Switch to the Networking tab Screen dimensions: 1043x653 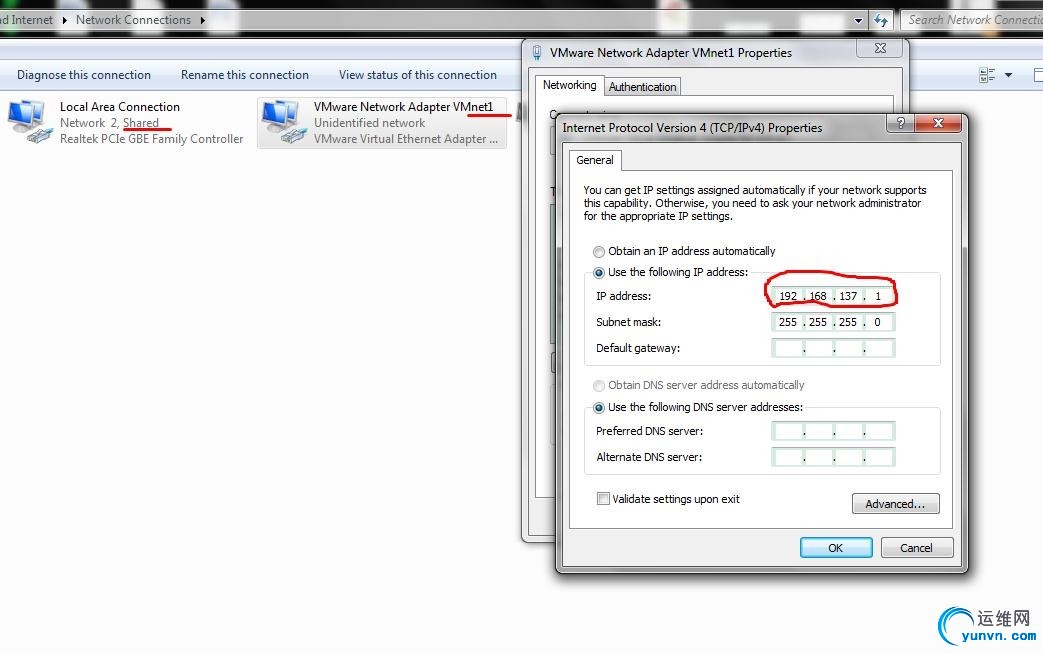[x=569, y=85]
